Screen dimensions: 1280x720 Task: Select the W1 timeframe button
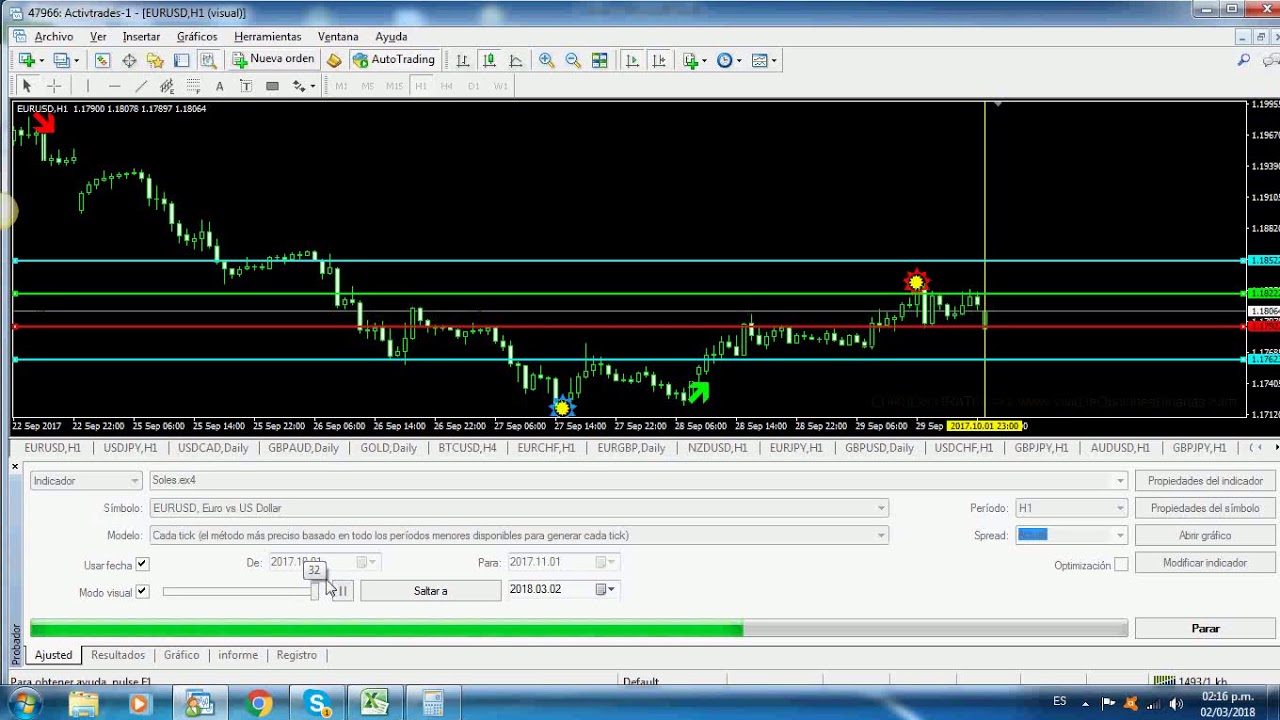point(500,86)
